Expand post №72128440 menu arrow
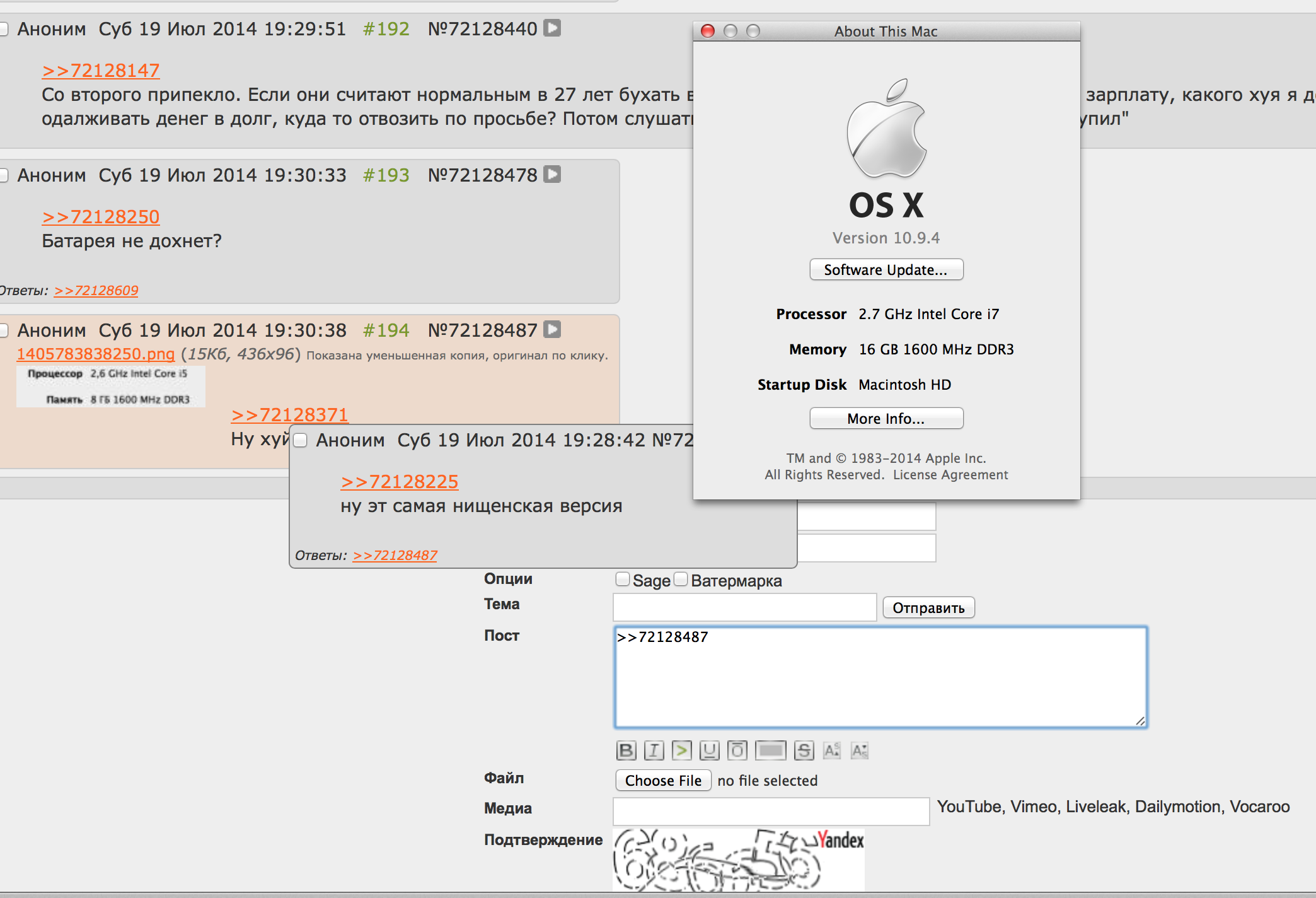The height and width of the screenshot is (898, 1316). [553, 28]
